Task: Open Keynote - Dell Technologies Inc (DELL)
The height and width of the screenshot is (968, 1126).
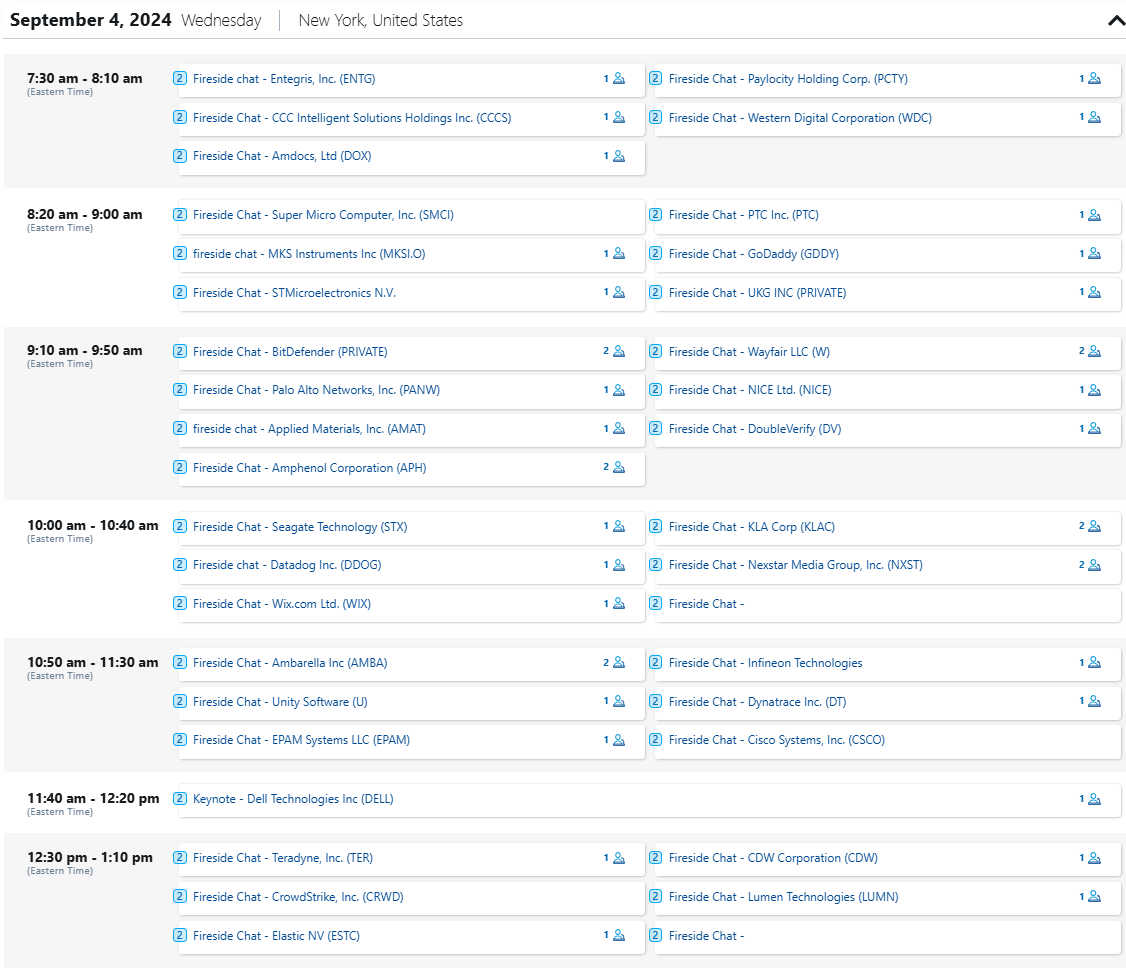Action: (293, 799)
